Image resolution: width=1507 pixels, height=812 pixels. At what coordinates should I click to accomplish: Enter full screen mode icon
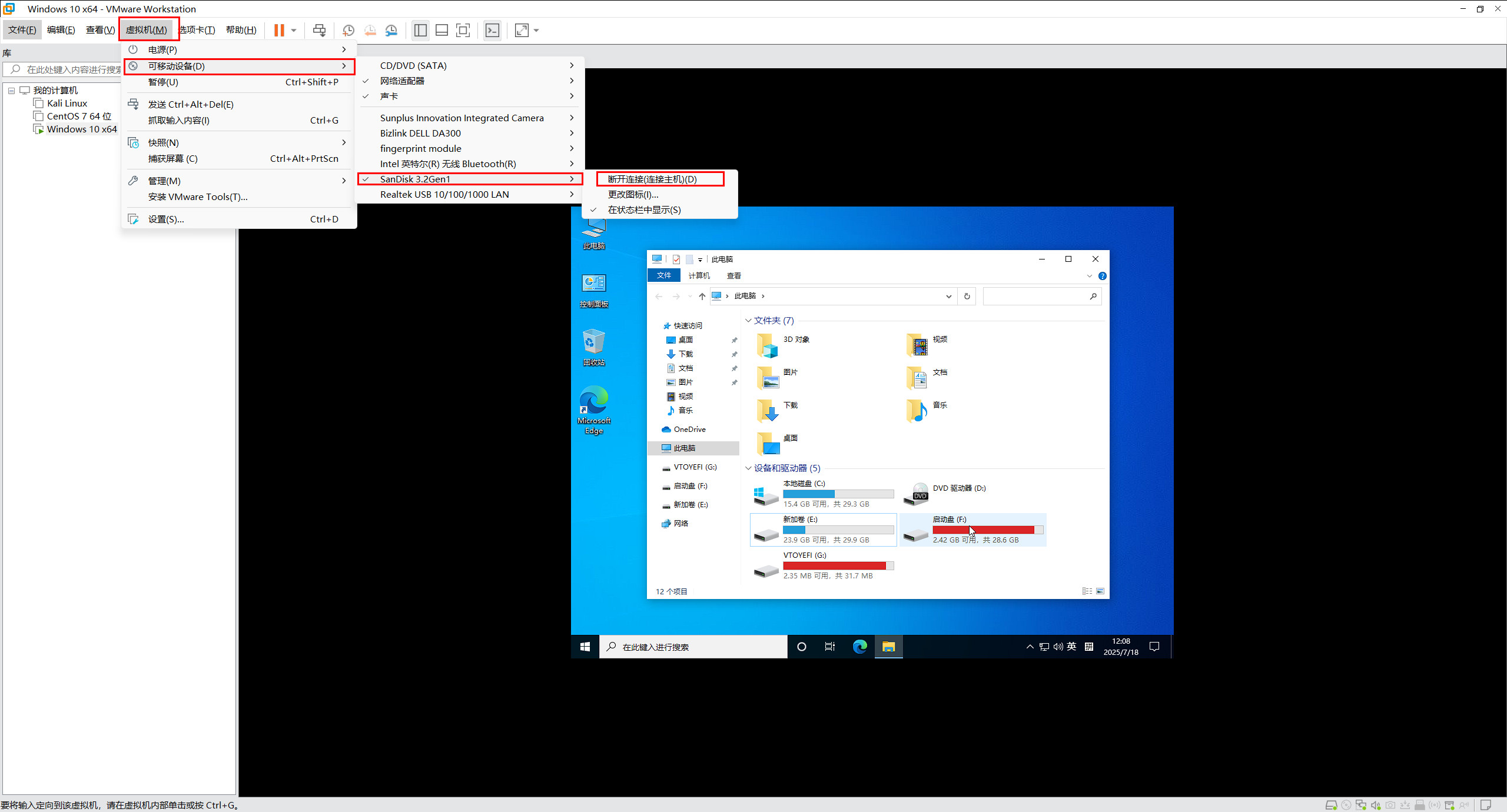pyautogui.click(x=463, y=30)
